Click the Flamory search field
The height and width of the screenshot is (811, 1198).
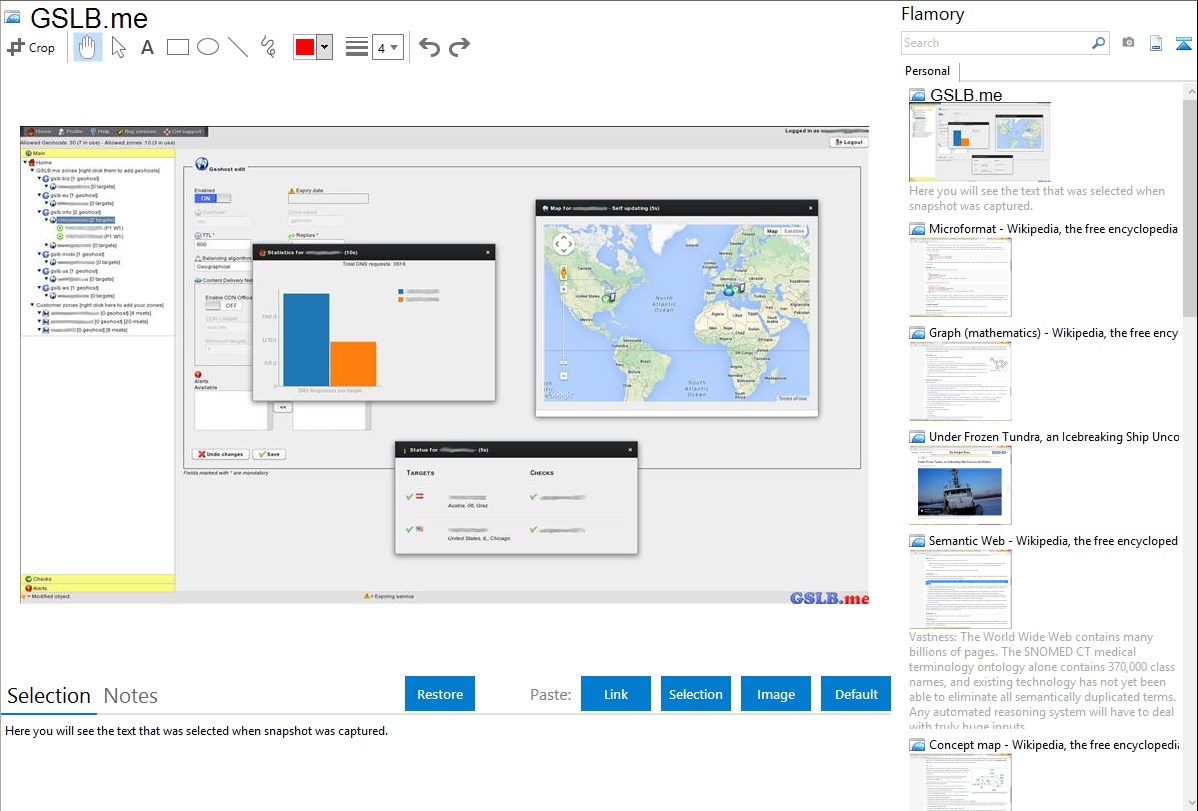995,43
